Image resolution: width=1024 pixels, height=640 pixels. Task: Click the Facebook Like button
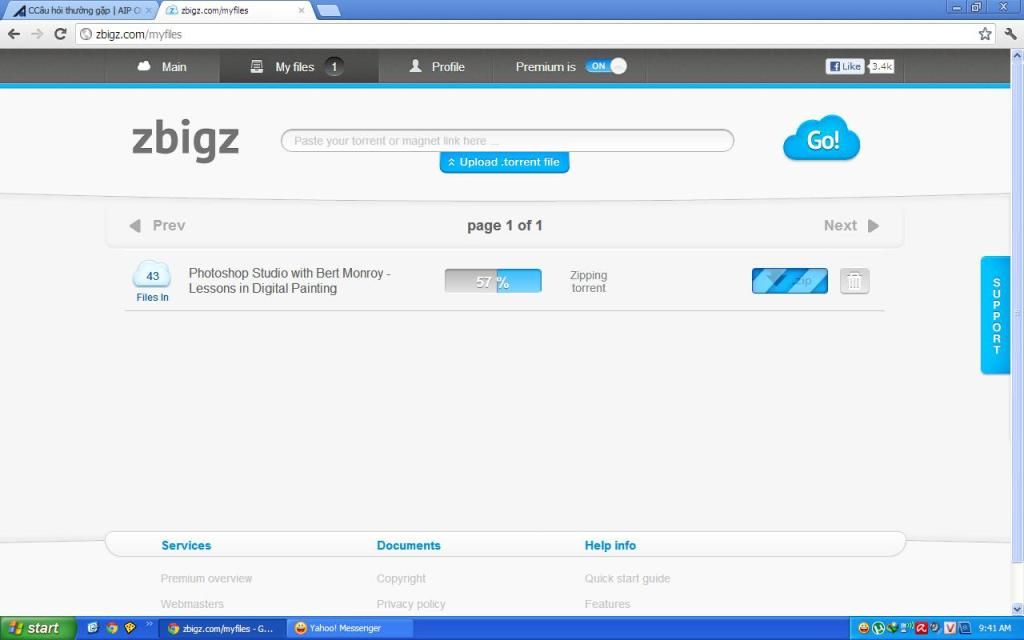[x=845, y=66]
